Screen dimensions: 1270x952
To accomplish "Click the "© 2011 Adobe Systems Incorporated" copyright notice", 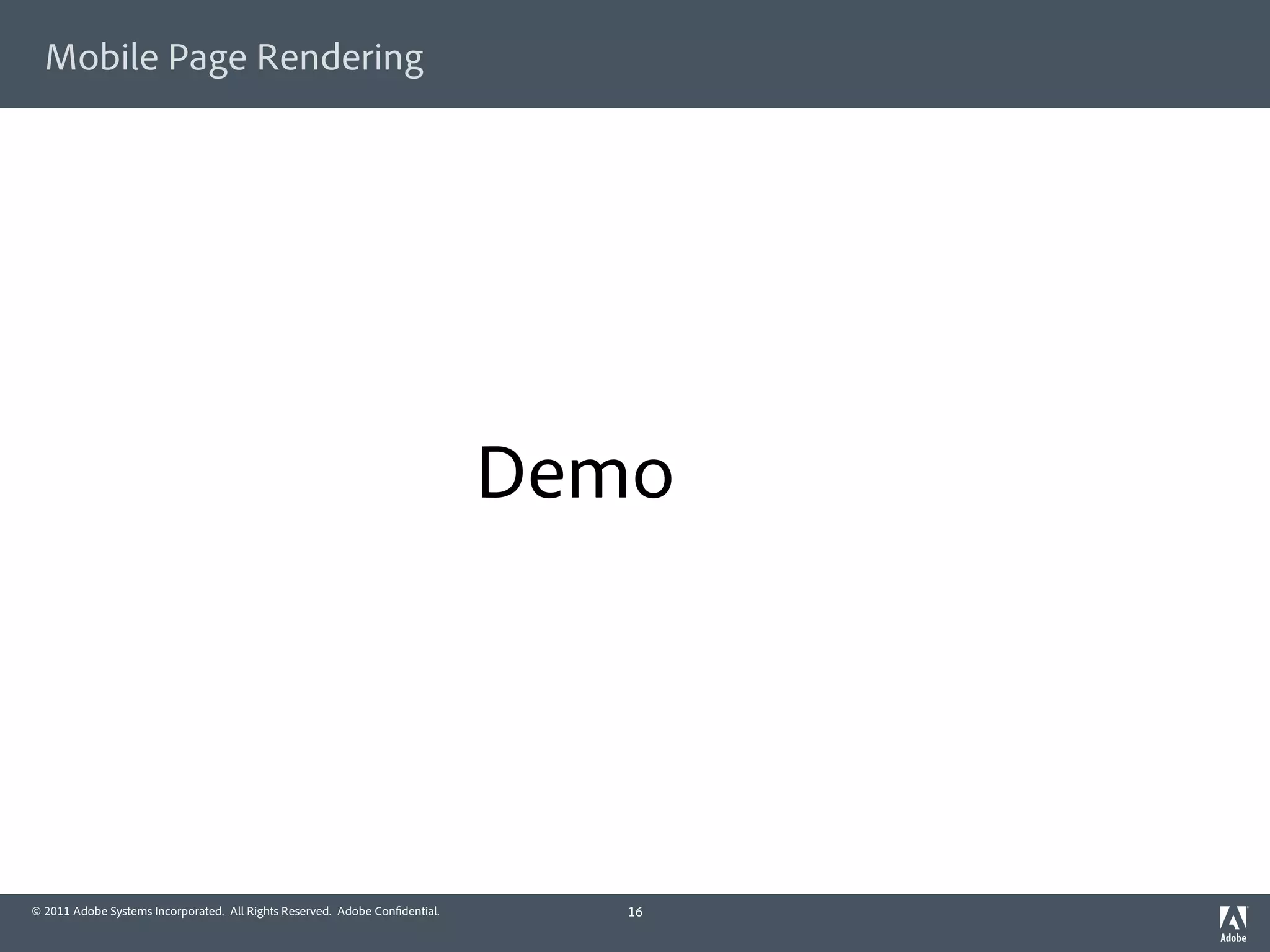I will coord(236,911).
